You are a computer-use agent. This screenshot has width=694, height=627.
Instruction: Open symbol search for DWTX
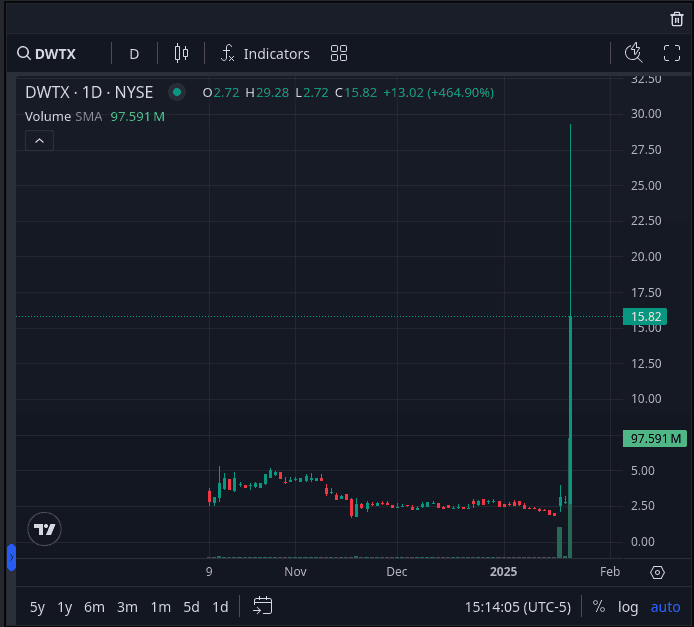point(47,54)
